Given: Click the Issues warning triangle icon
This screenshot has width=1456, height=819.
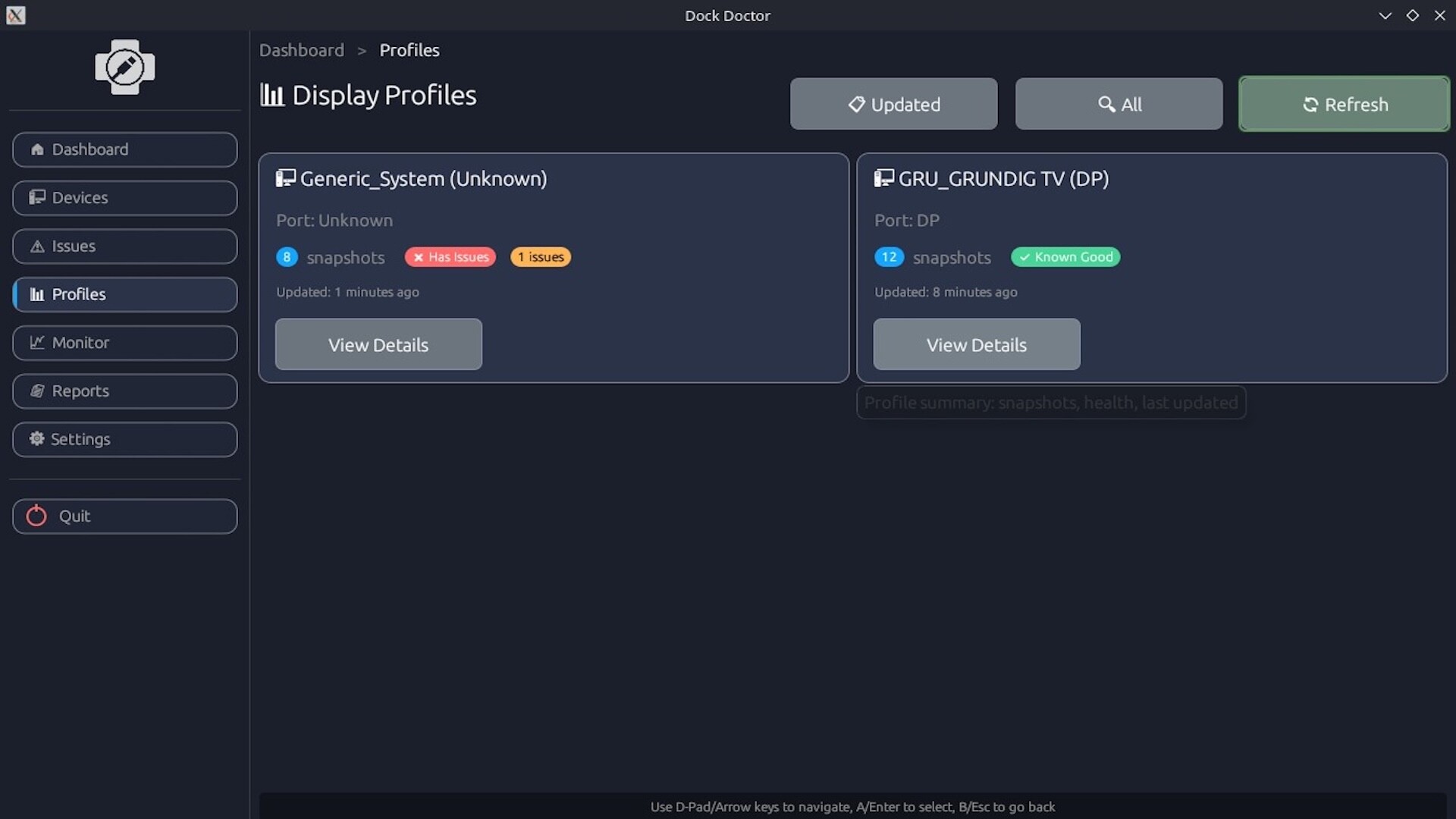Looking at the screenshot, I should (x=37, y=246).
